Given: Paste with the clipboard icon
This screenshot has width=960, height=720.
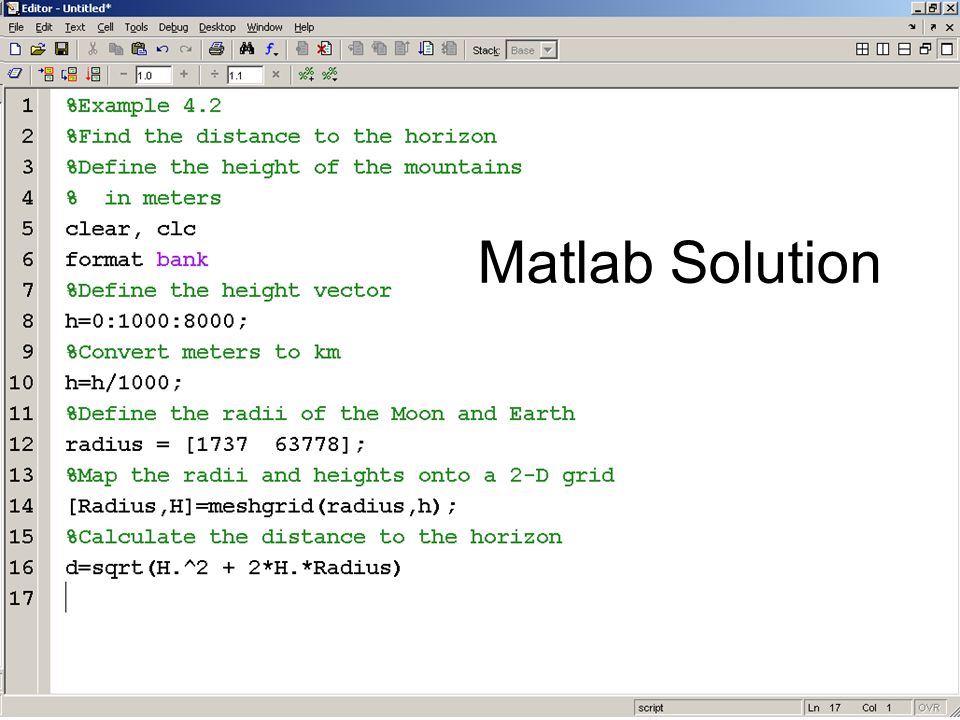Looking at the screenshot, I should point(140,50).
